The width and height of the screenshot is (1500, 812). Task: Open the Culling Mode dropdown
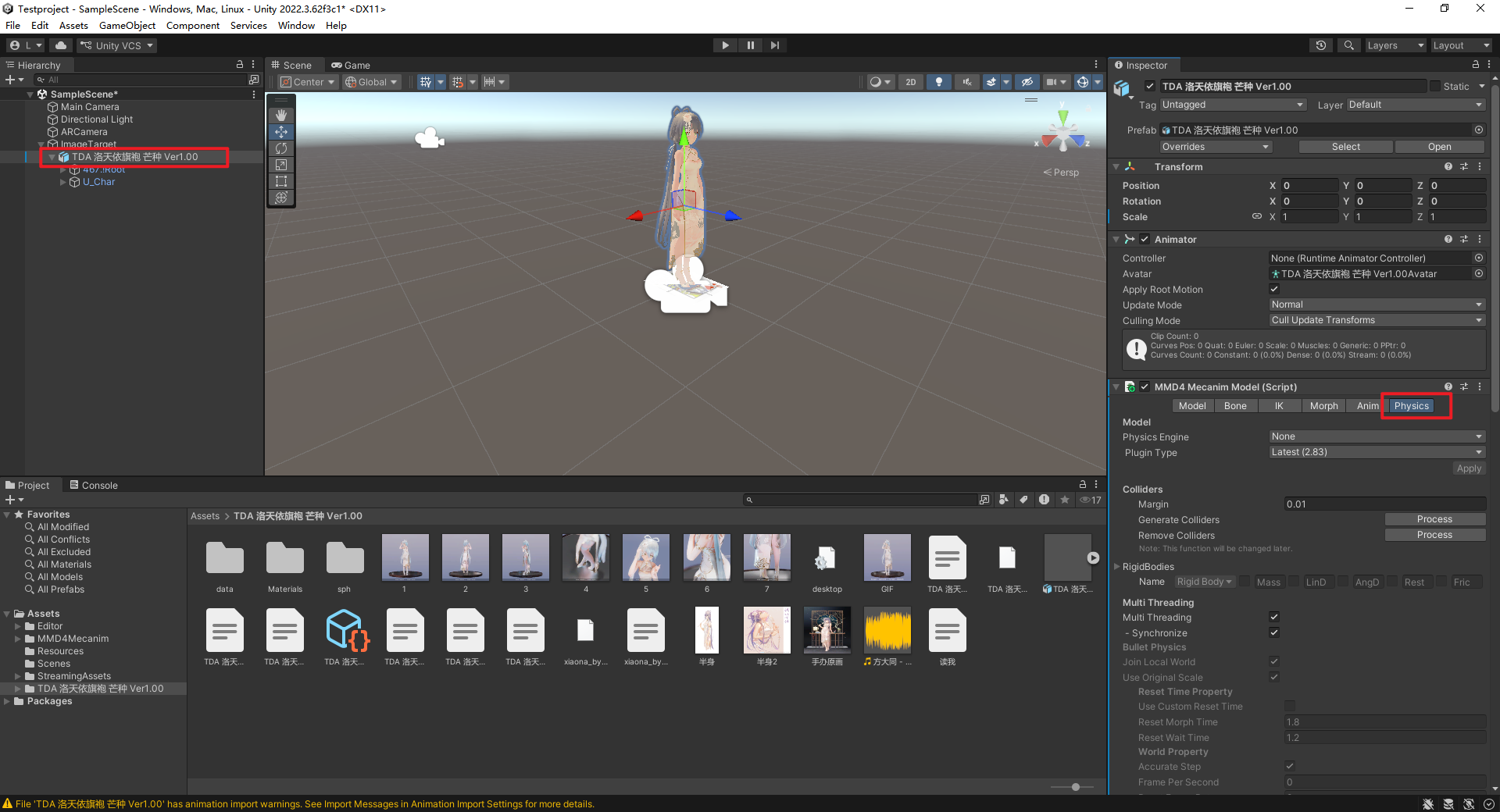(x=1377, y=320)
